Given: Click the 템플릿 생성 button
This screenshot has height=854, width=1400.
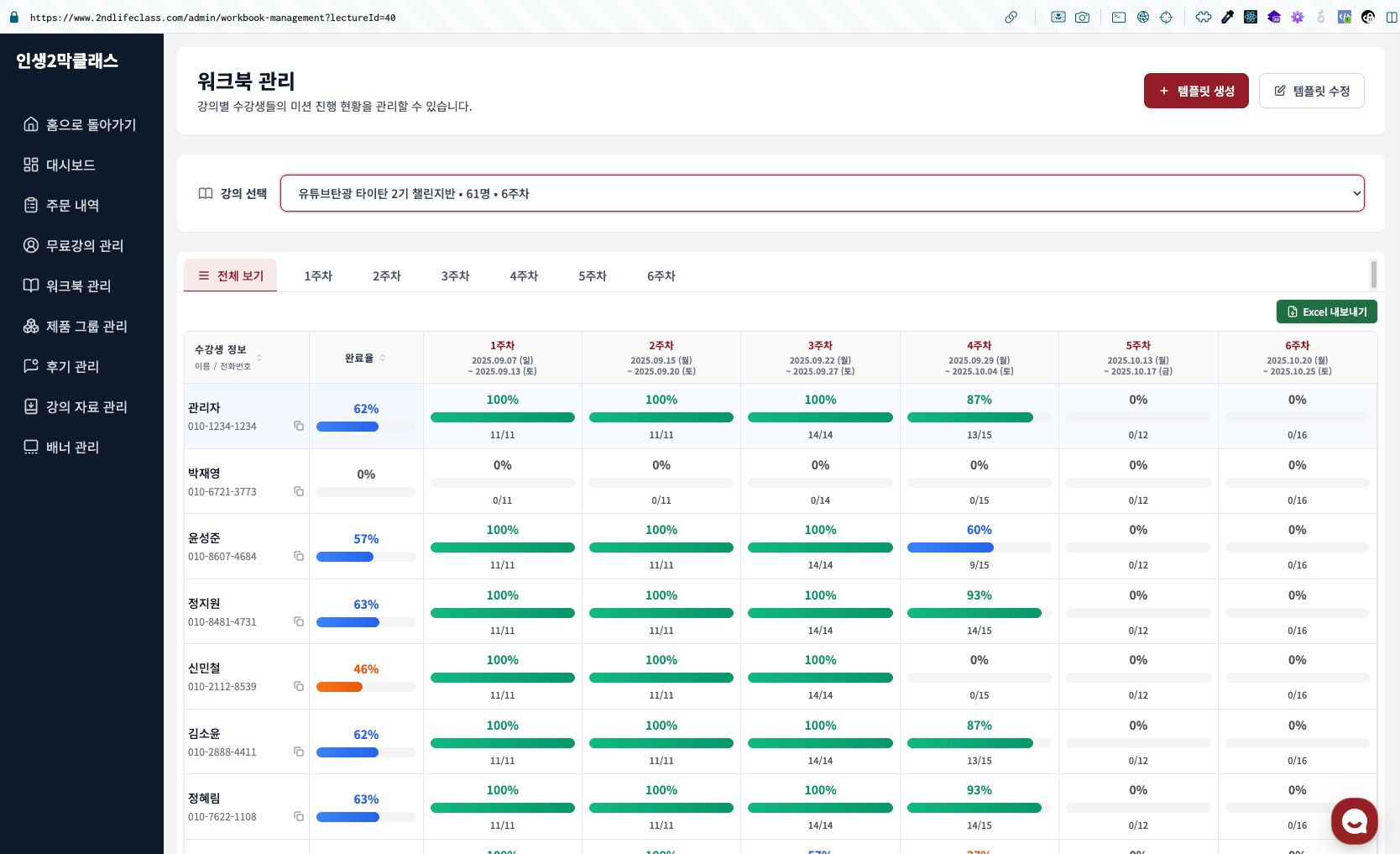Looking at the screenshot, I should tap(1195, 91).
